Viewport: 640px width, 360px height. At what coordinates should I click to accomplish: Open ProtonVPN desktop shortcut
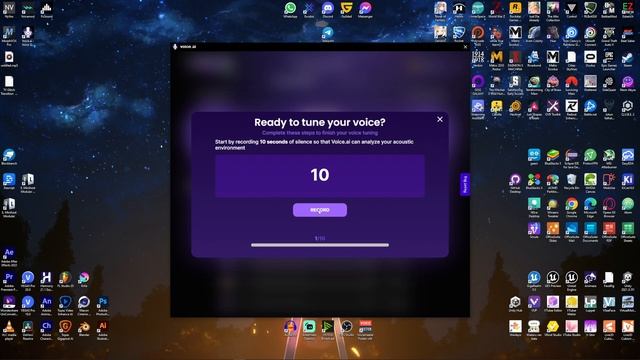590,157
